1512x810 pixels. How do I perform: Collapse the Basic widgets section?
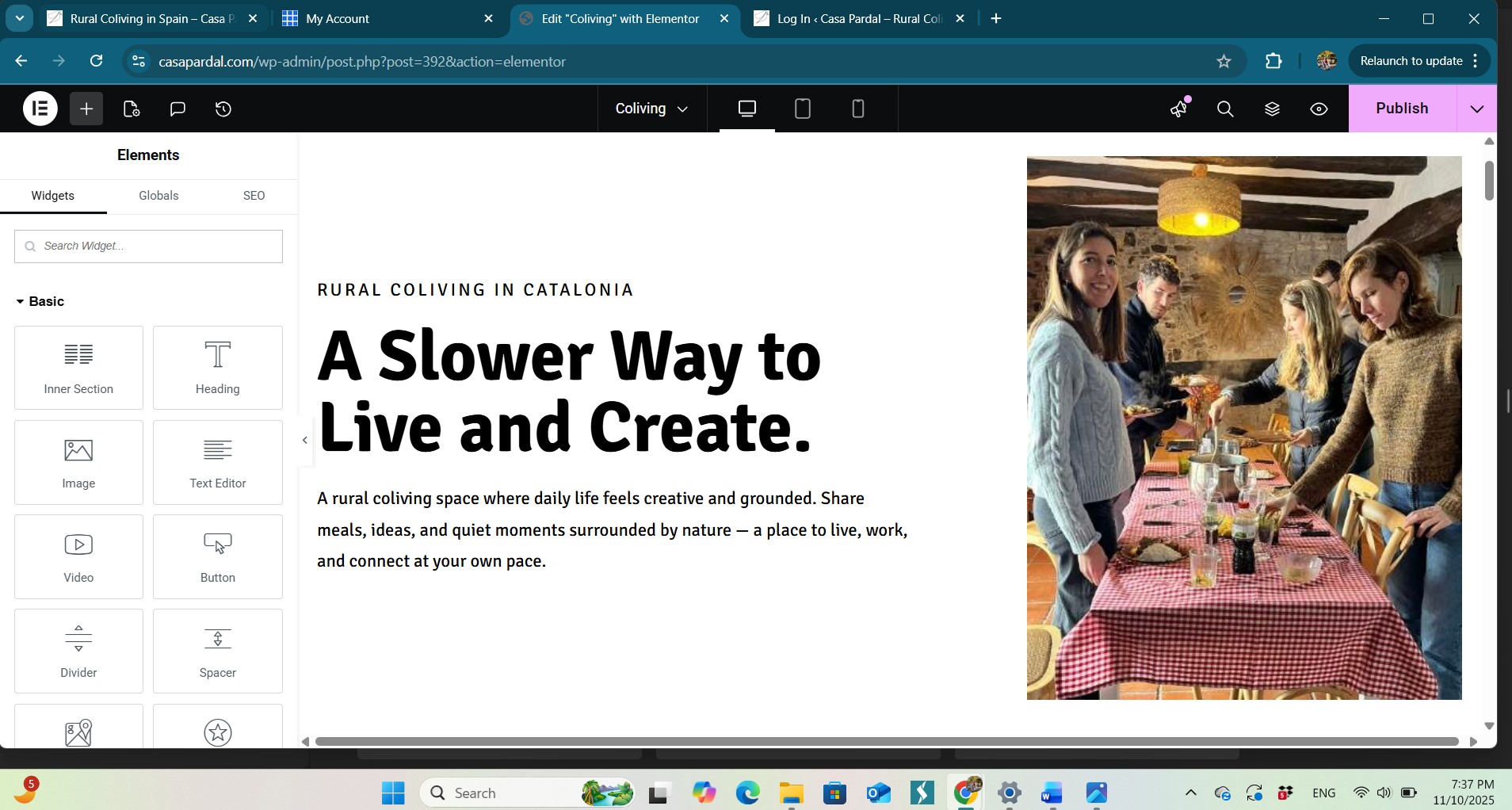(40, 301)
